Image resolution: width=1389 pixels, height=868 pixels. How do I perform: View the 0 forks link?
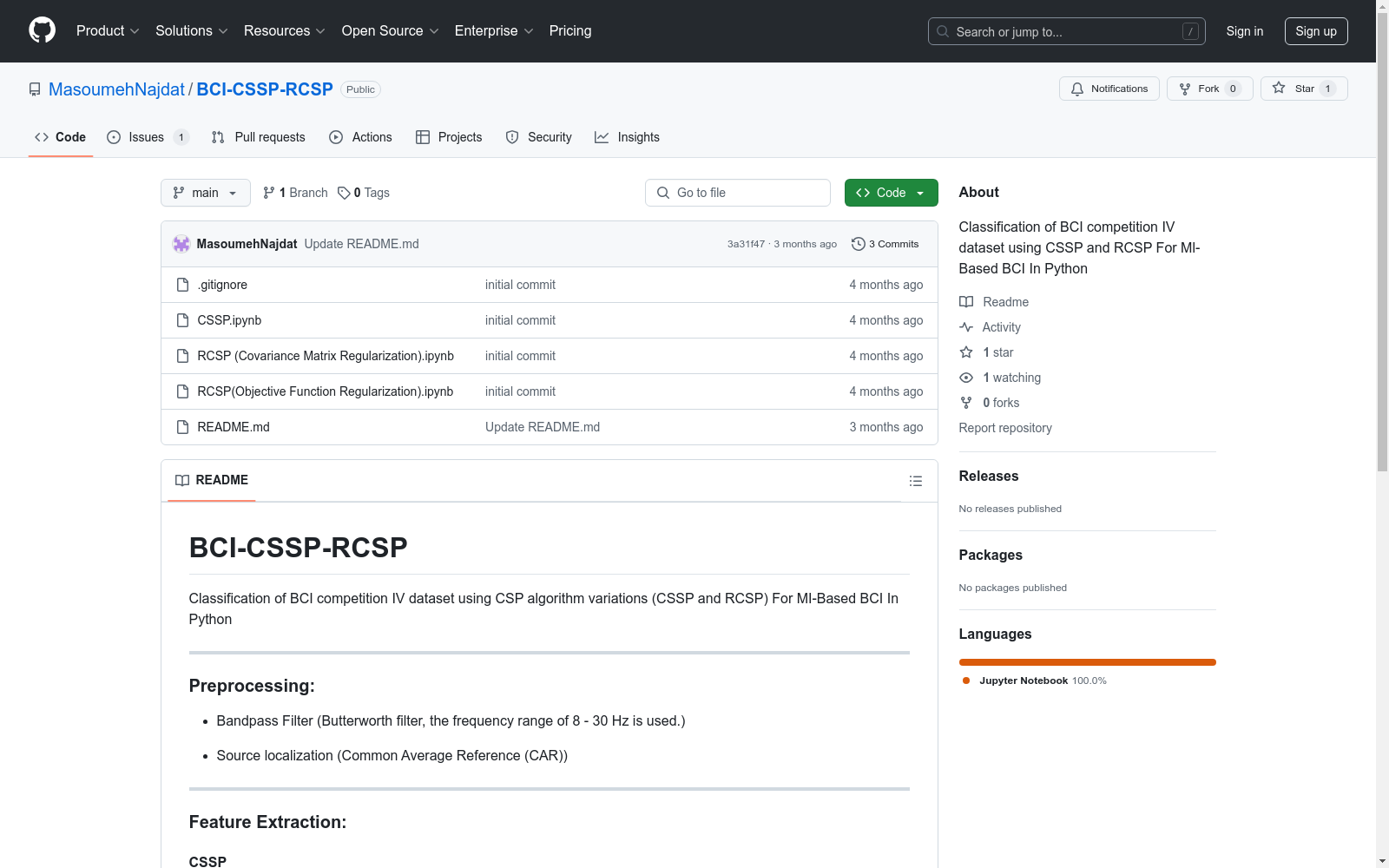tap(990, 403)
